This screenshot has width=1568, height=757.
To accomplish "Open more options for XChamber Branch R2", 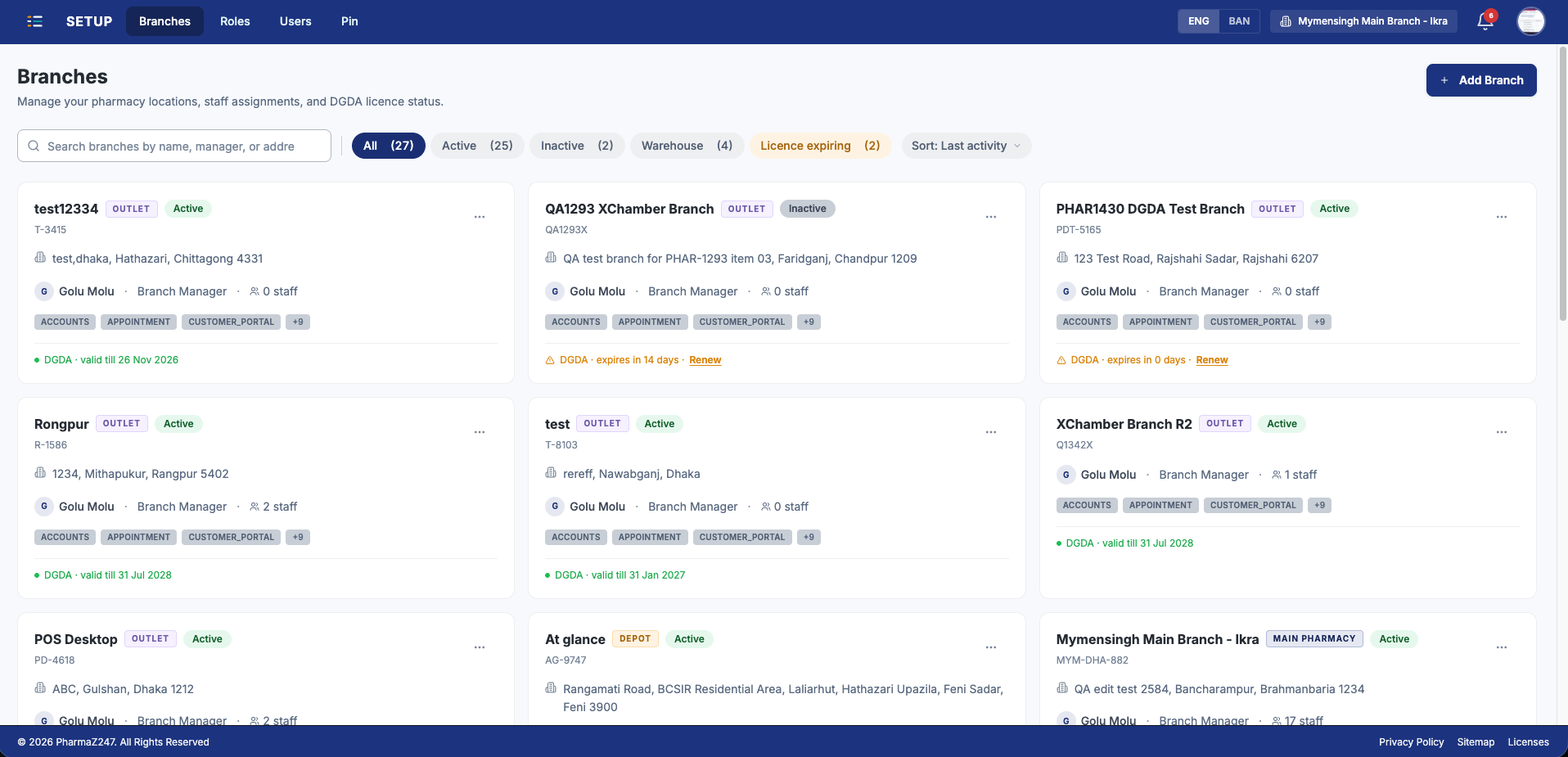I will click(x=1502, y=432).
